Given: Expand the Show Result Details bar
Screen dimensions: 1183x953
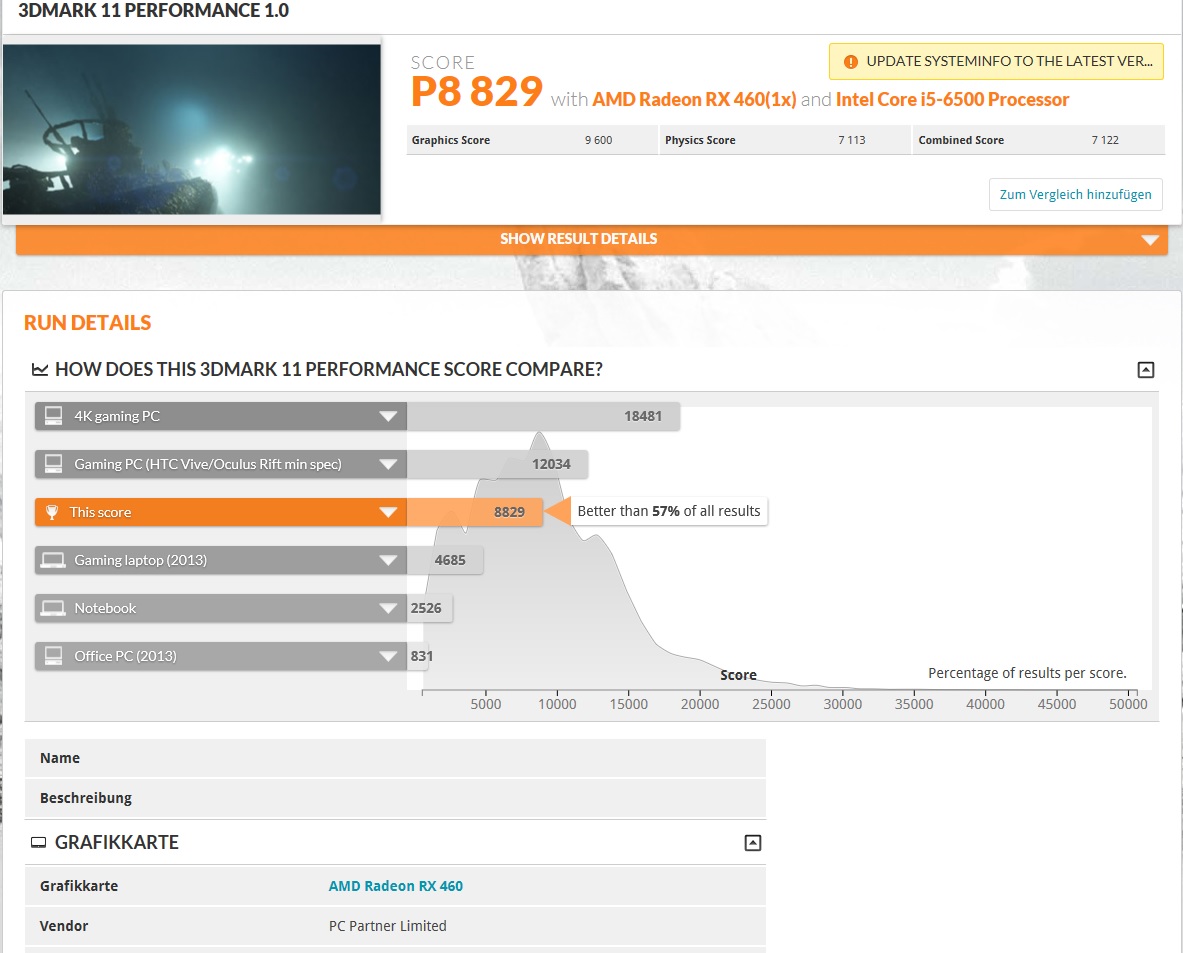Looking at the screenshot, I should pyautogui.click(x=592, y=239).
